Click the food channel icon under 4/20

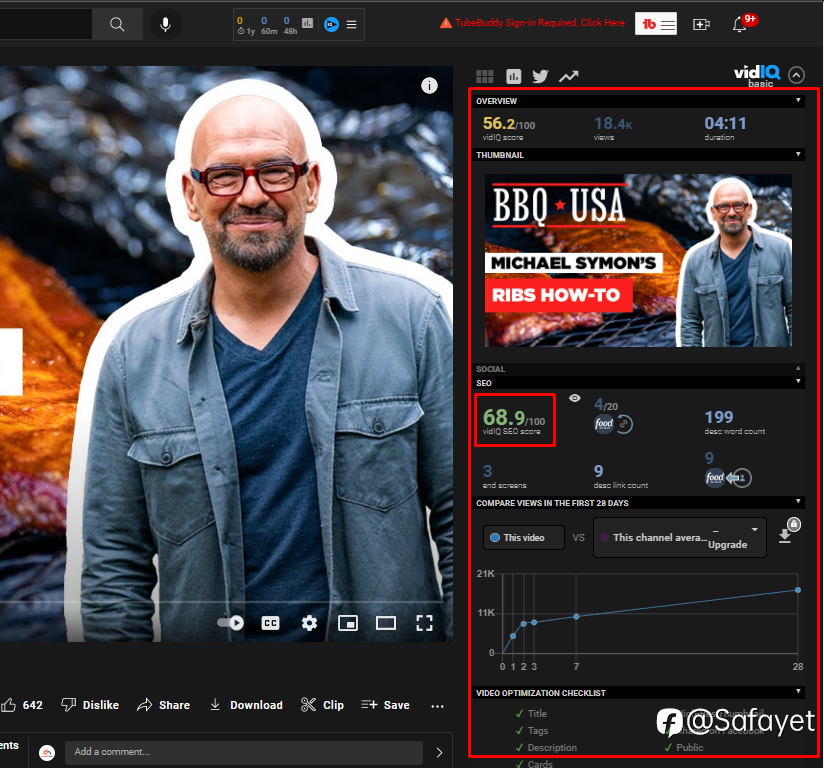604,423
